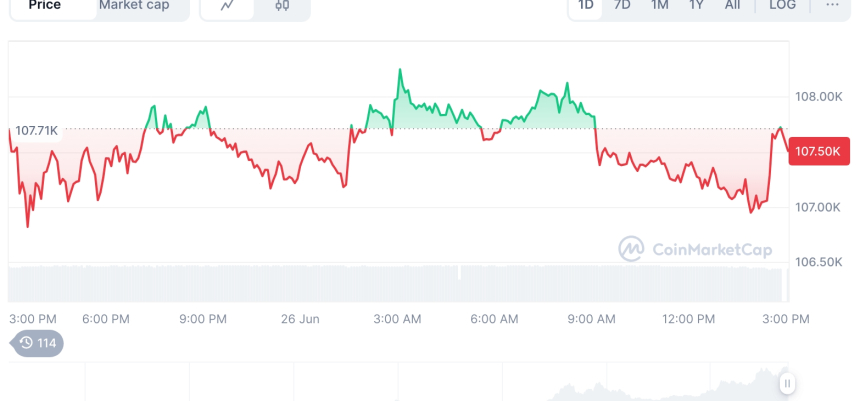Screen dimensions: 860x401
Task: Switch to the Market cap tab
Action: pos(134,6)
